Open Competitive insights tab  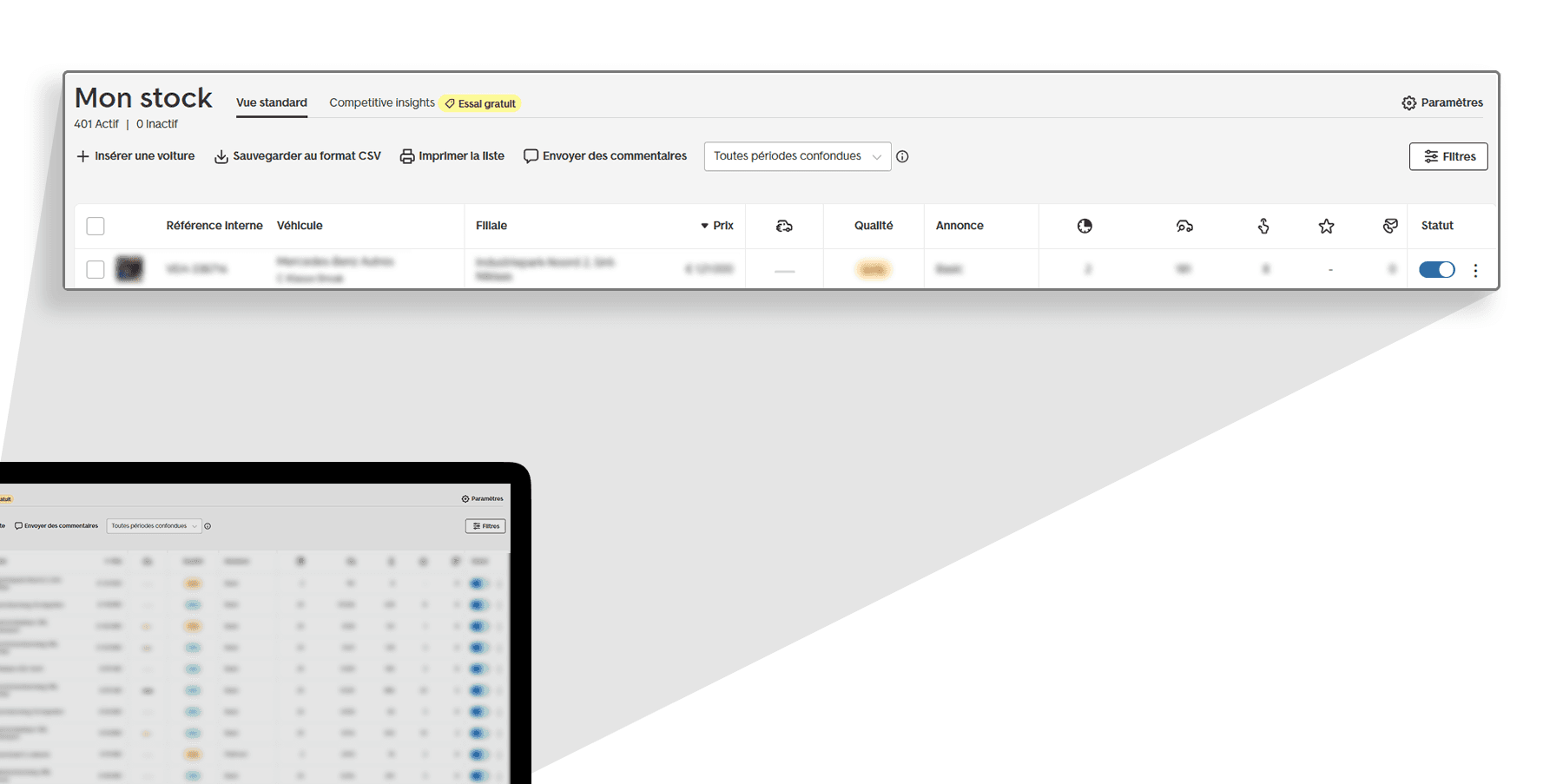pyautogui.click(x=382, y=102)
